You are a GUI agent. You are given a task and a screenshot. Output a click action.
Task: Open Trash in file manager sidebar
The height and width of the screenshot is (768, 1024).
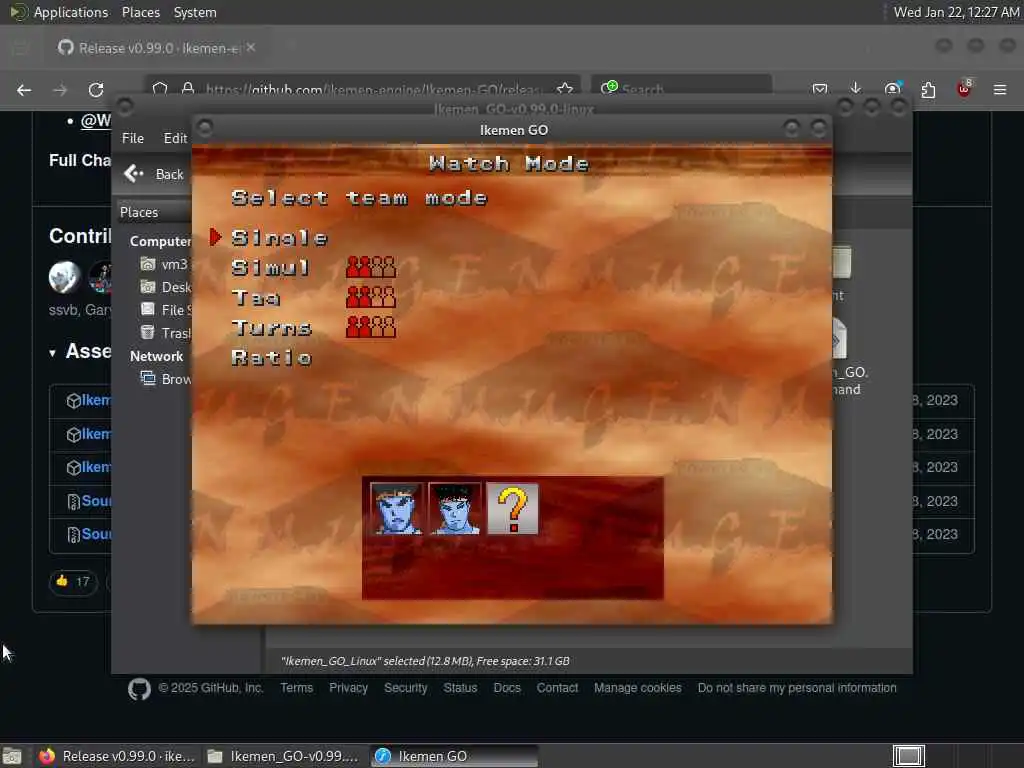pos(165,332)
